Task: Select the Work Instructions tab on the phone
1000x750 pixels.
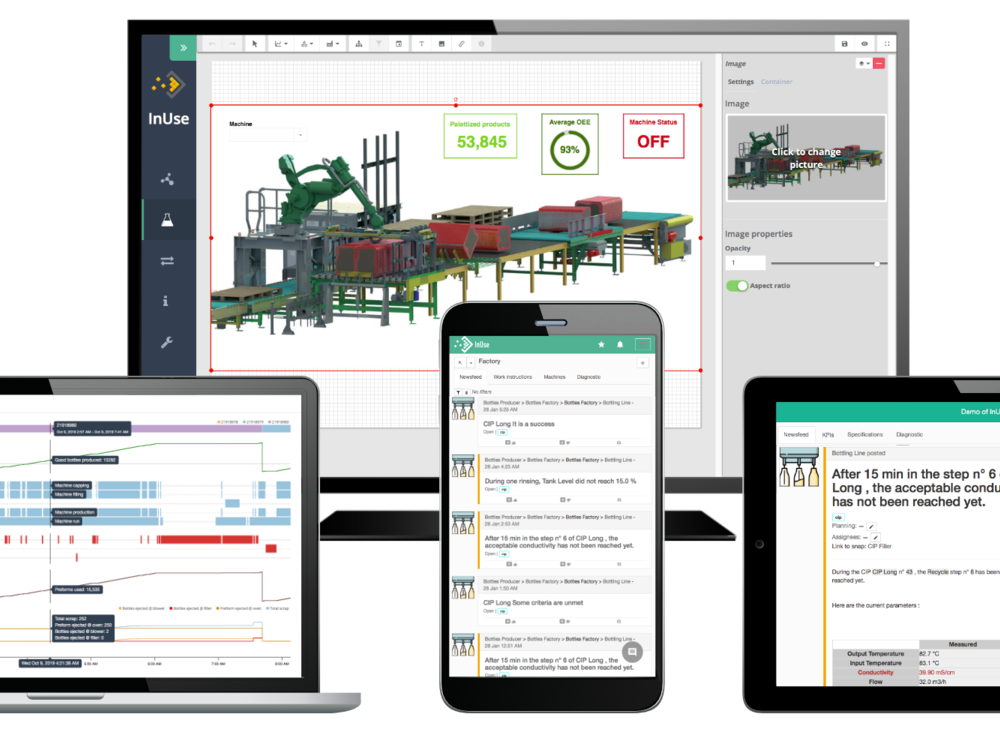Action: 512,377
